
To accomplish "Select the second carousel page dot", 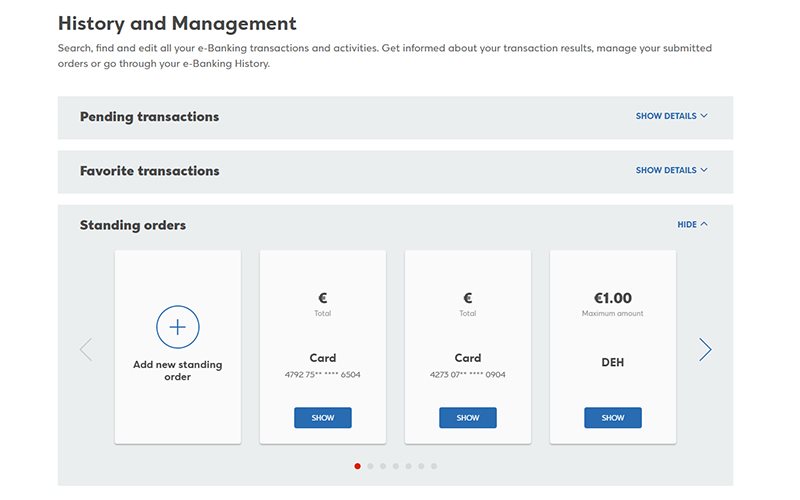I will click(x=370, y=466).
